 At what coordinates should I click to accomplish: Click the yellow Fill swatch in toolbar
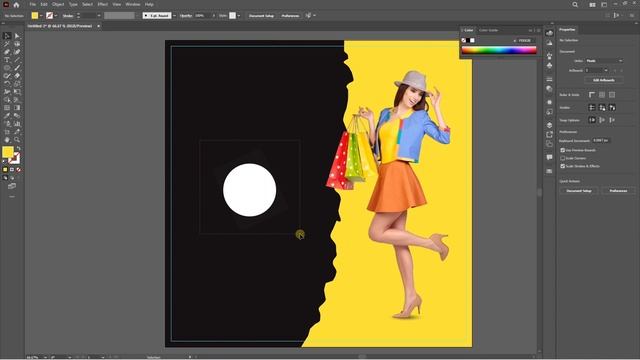tap(8, 152)
